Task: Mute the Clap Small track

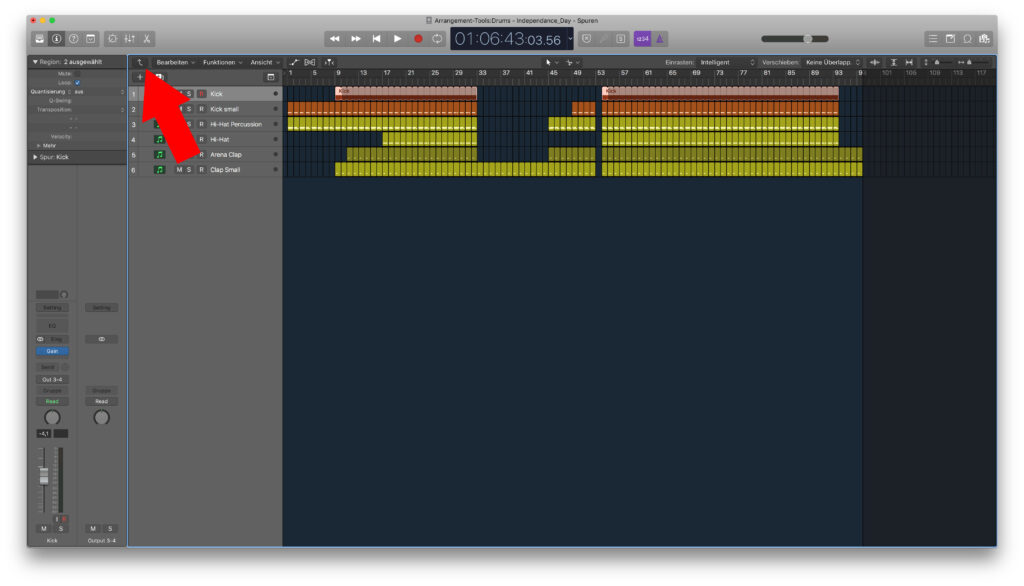Action: [179, 169]
